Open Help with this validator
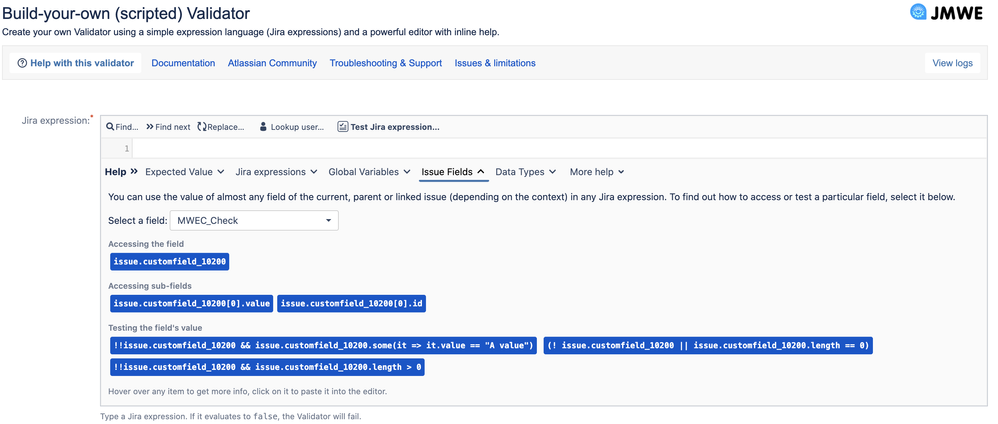 [75, 63]
